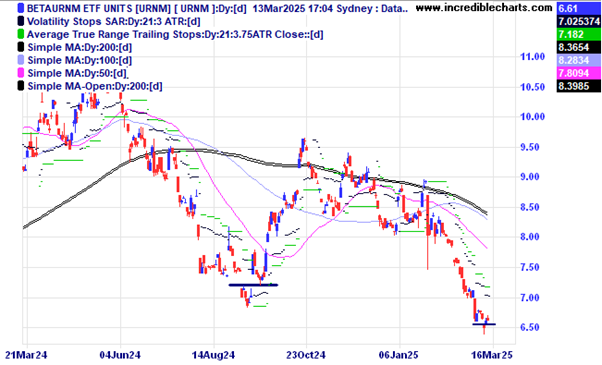Click the 10.00 price axis label
This screenshot has height=365, width=602.
[x=533, y=117]
